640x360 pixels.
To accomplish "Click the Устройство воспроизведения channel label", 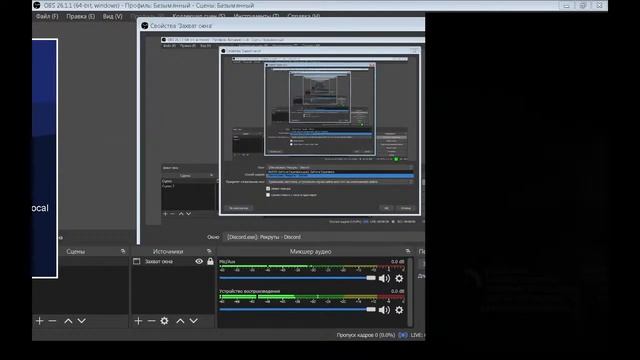I will point(250,291).
